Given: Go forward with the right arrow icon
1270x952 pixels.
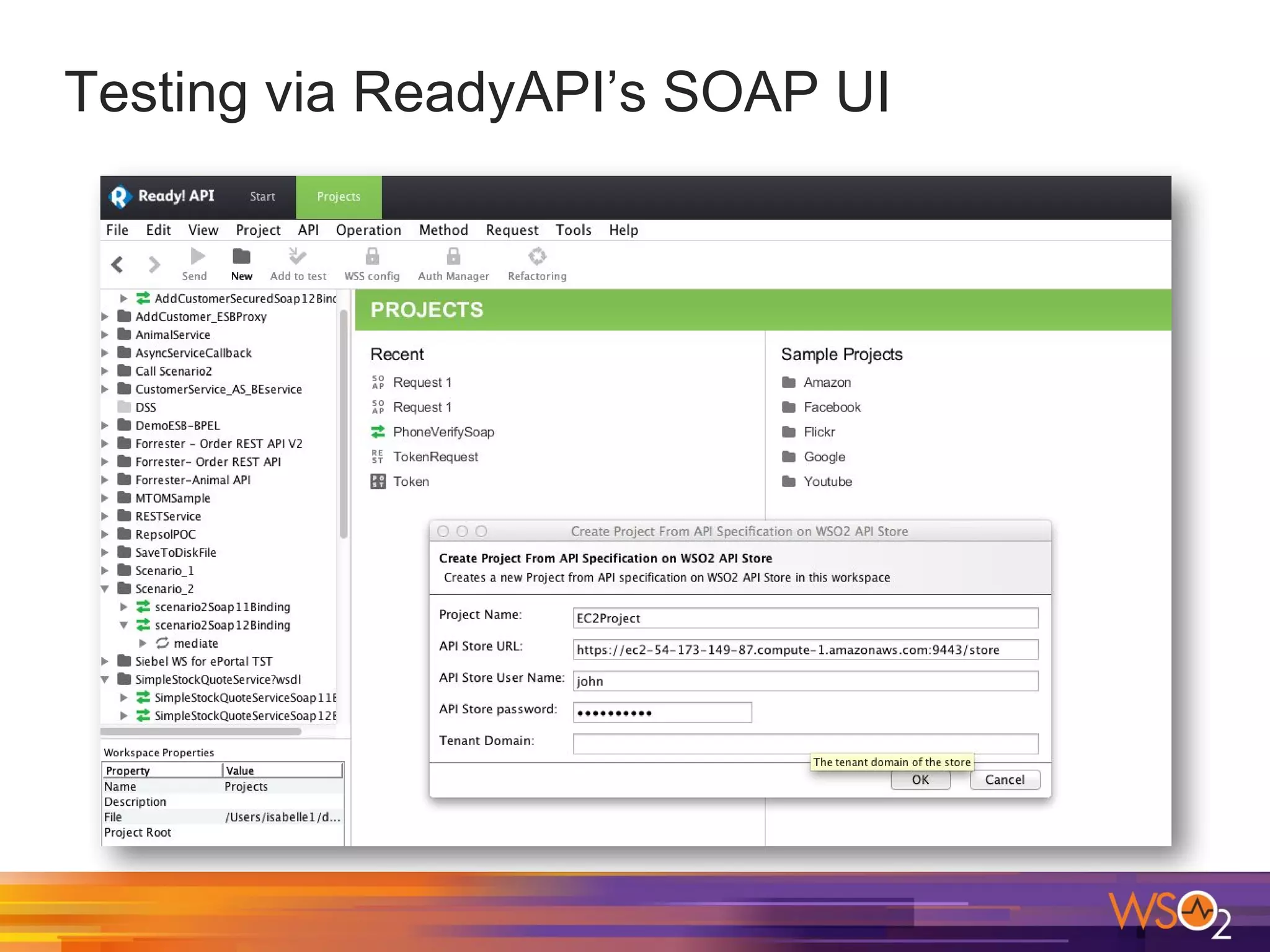Looking at the screenshot, I should point(154,265).
